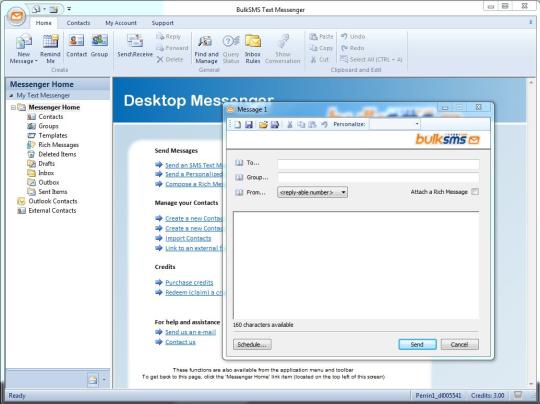
Task: Click the Group input field
Action: point(378,178)
